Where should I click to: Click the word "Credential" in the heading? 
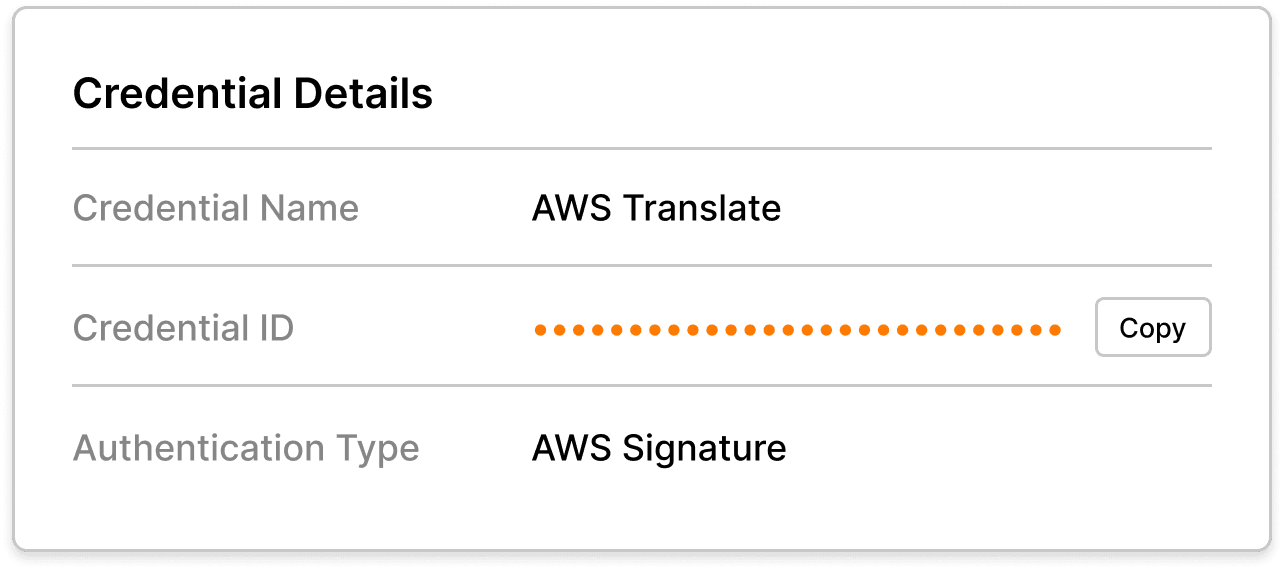[177, 94]
